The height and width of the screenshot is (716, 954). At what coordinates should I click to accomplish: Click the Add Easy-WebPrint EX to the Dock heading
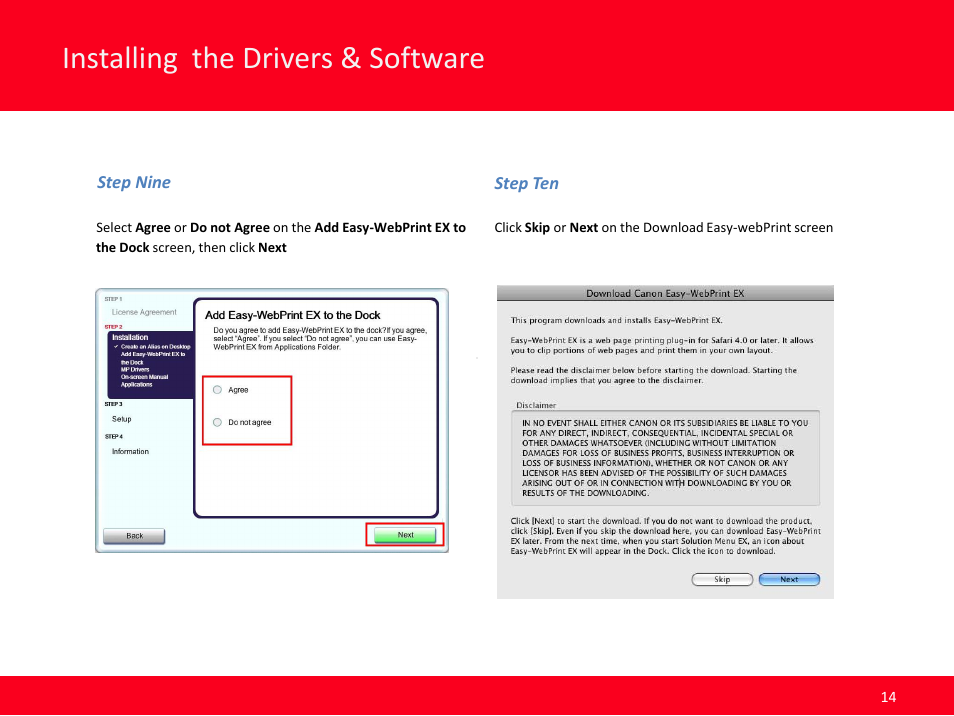pos(293,315)
